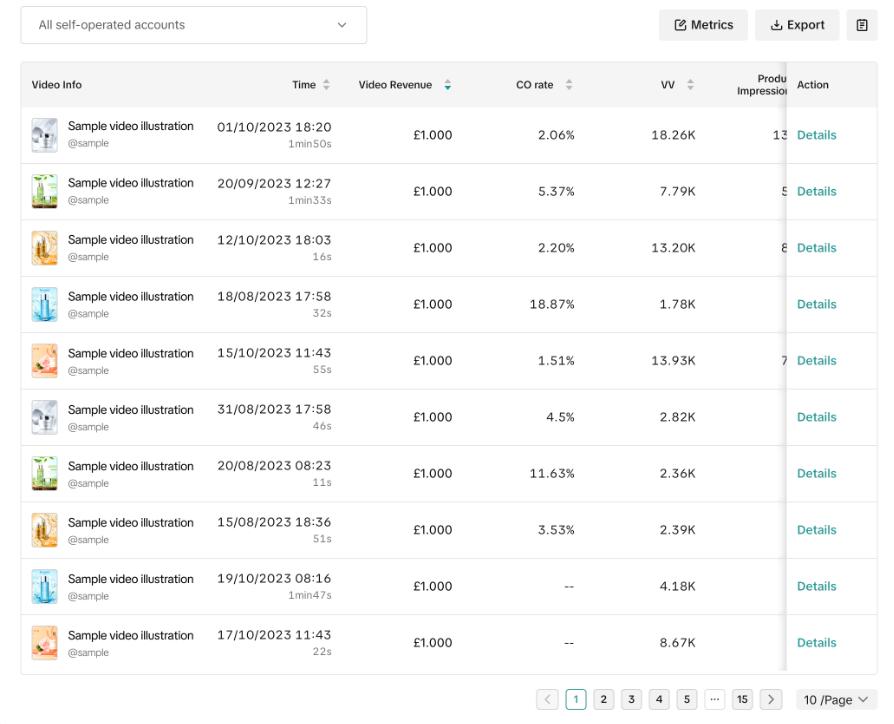Open Details for video with 18.87% CO rate
894x724 pixels.
(x=816, y=304)
